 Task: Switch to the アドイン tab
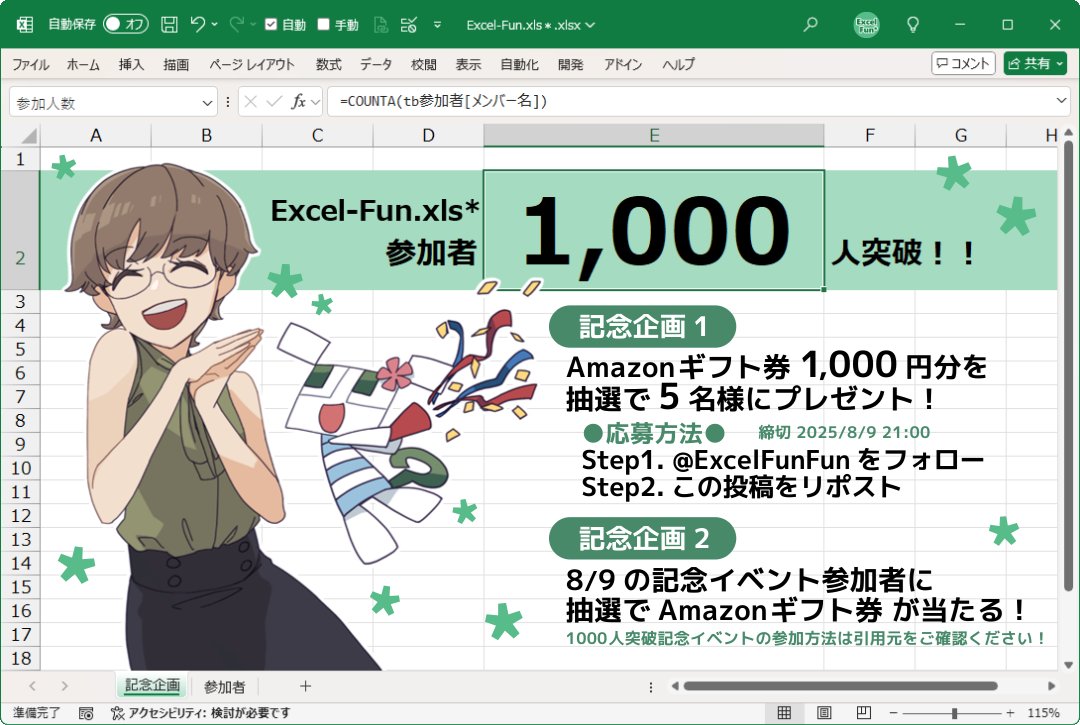[623, 64]
